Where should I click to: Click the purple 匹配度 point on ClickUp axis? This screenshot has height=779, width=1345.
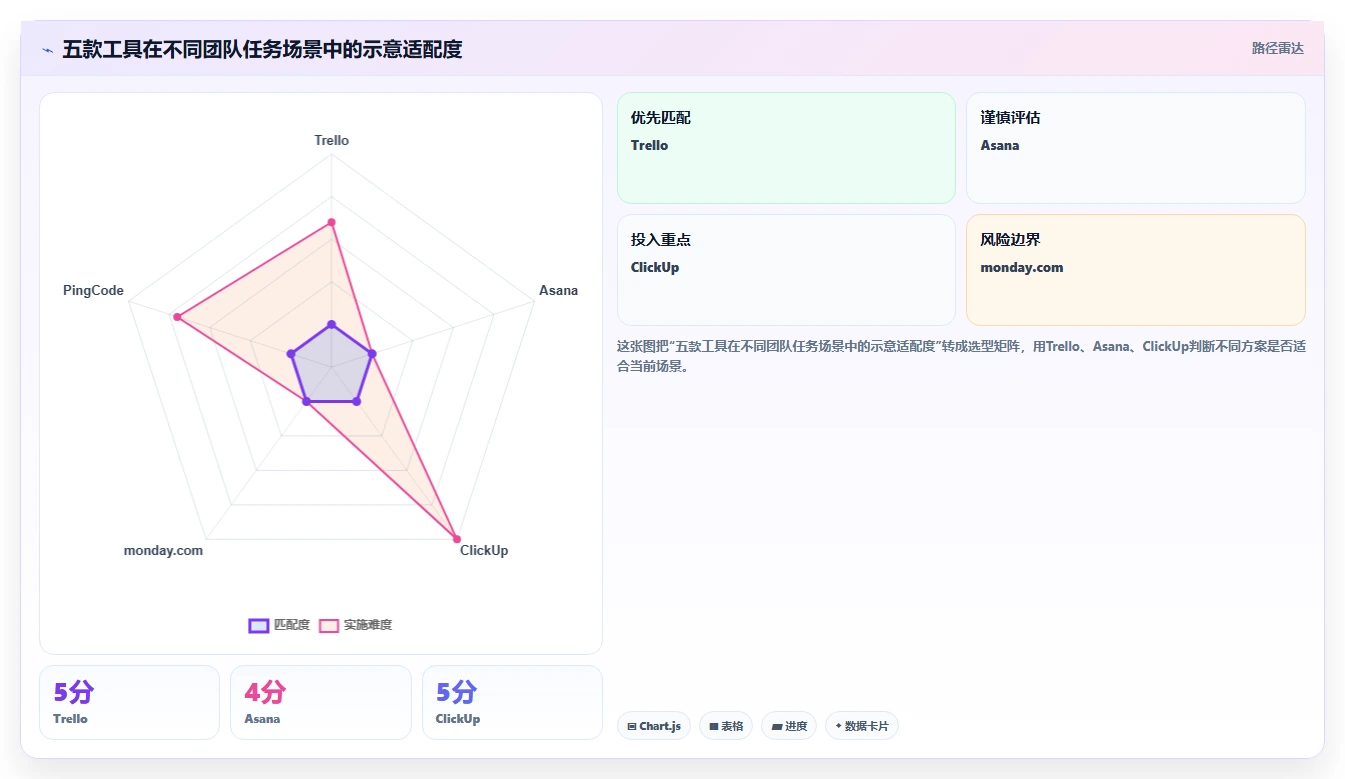[356, 401]
